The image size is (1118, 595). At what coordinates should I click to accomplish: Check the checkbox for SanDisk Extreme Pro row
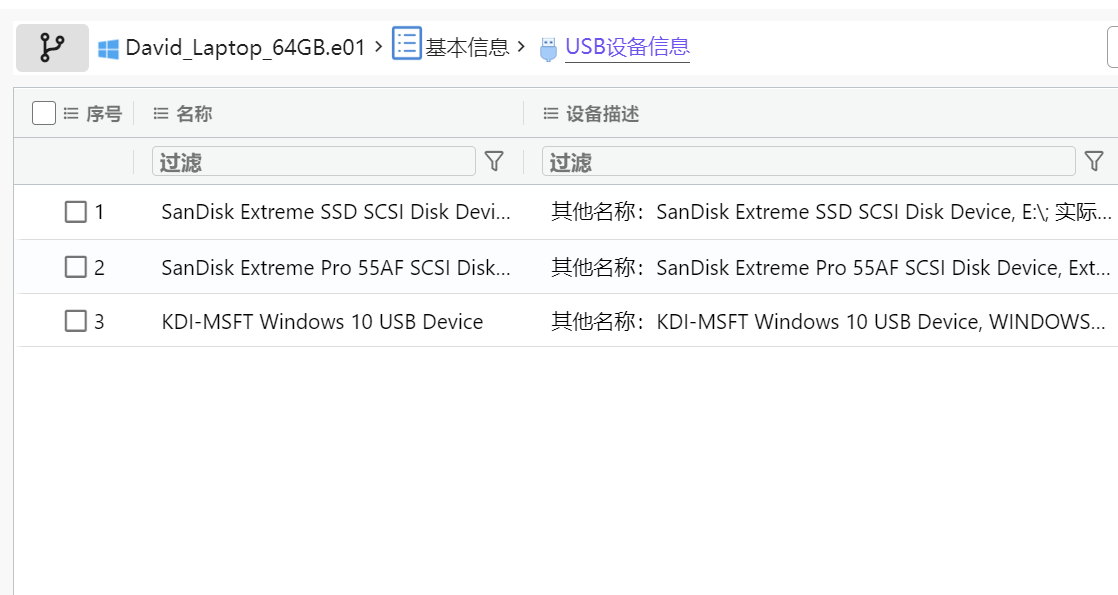click(x=76, y=267)
